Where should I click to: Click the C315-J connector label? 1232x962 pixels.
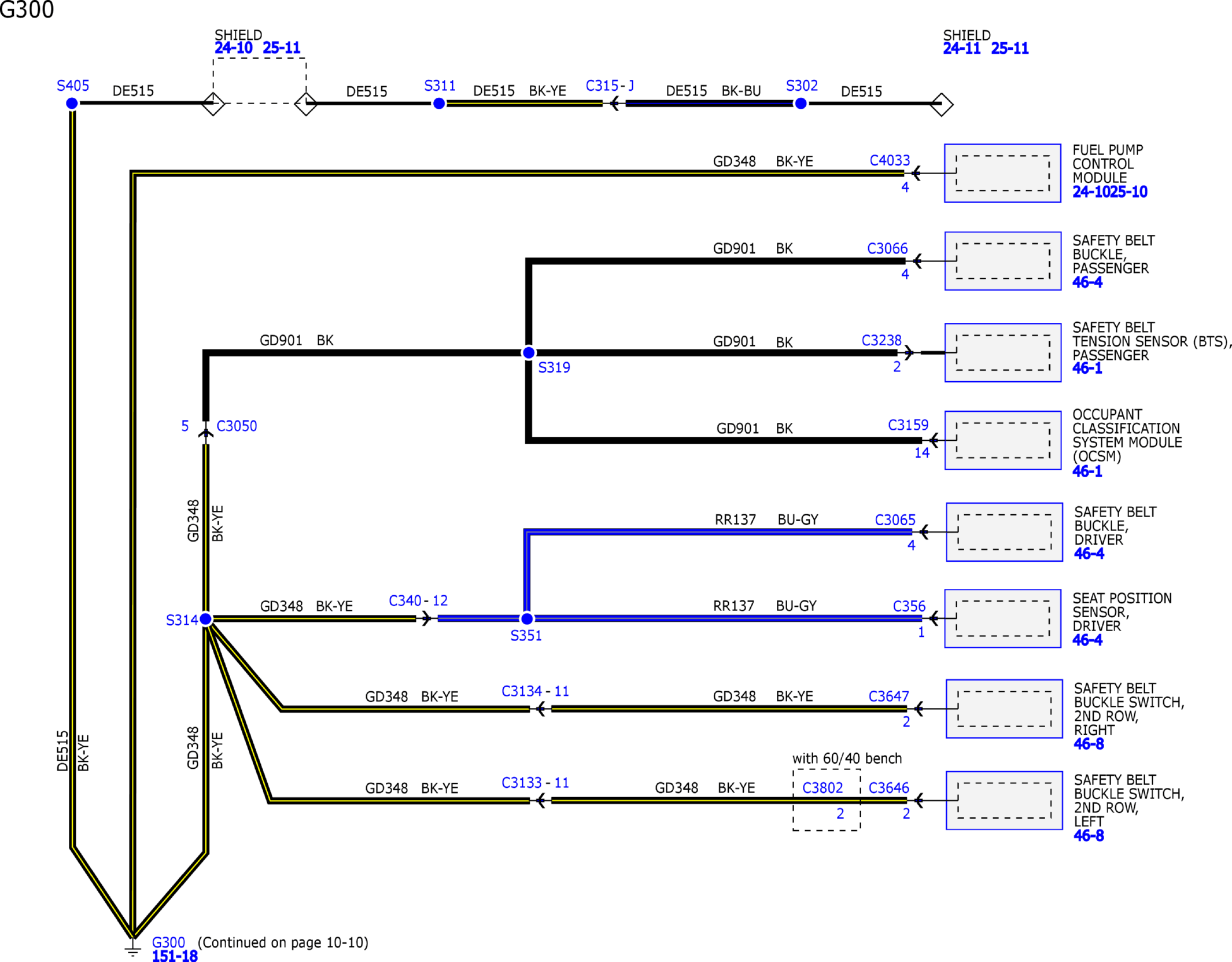click(x=610, y=86)
